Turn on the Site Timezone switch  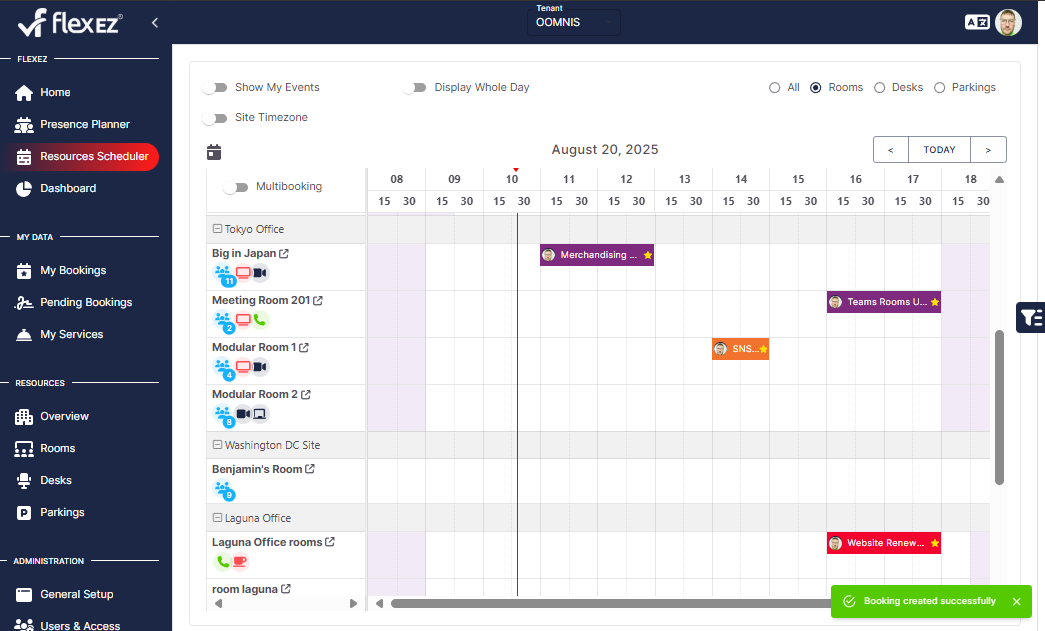(x=216, y=117)
